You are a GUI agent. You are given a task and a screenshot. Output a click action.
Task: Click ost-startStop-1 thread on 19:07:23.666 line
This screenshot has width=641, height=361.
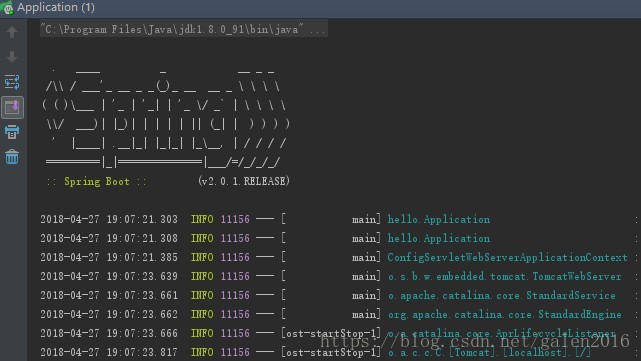tap(331, 333)
